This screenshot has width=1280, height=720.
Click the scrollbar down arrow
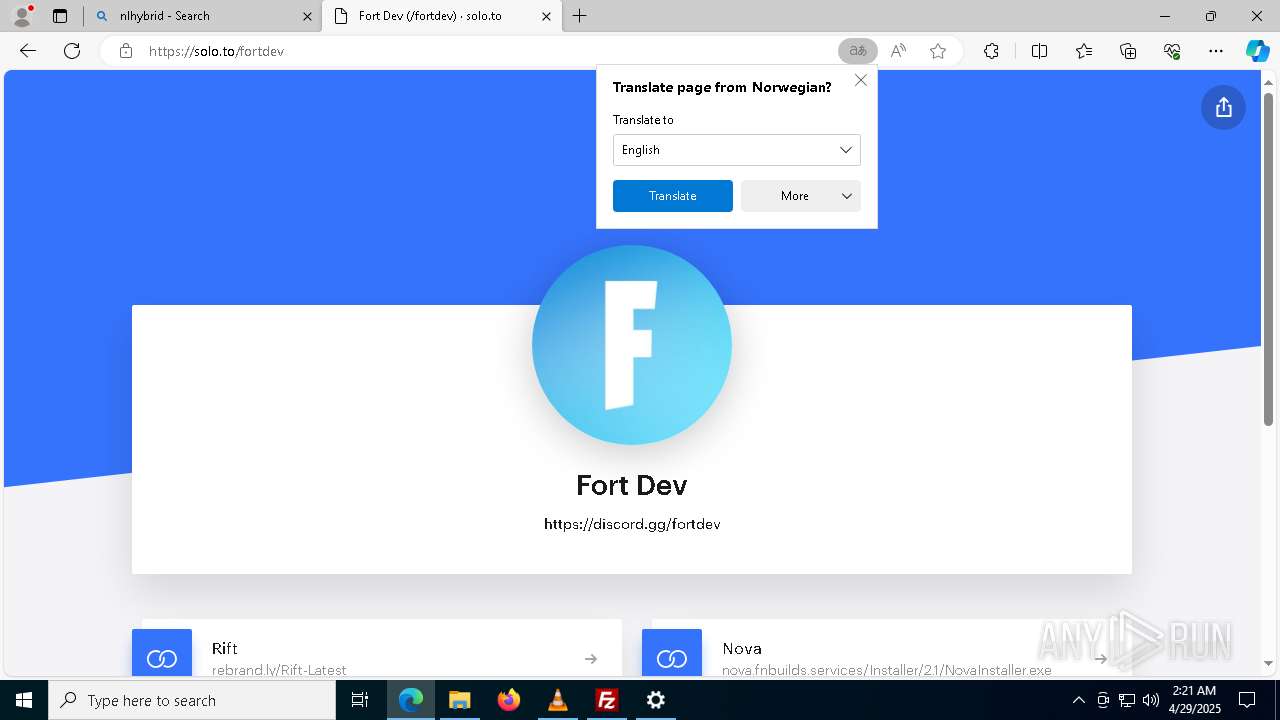(1268, 663)
